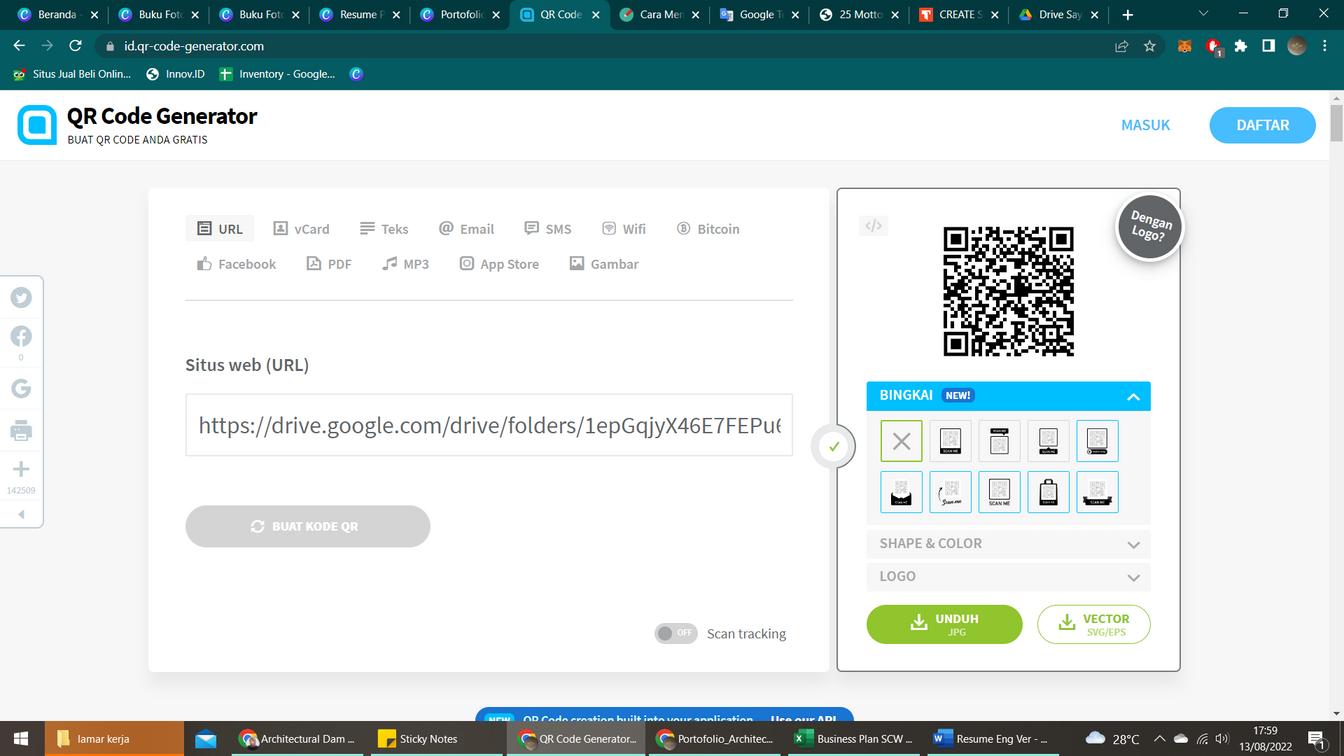This screenshot has width=1344, height=756.
Task: Choose the handwritten arrow 'Scan me' frame
Action: [950, 492]
